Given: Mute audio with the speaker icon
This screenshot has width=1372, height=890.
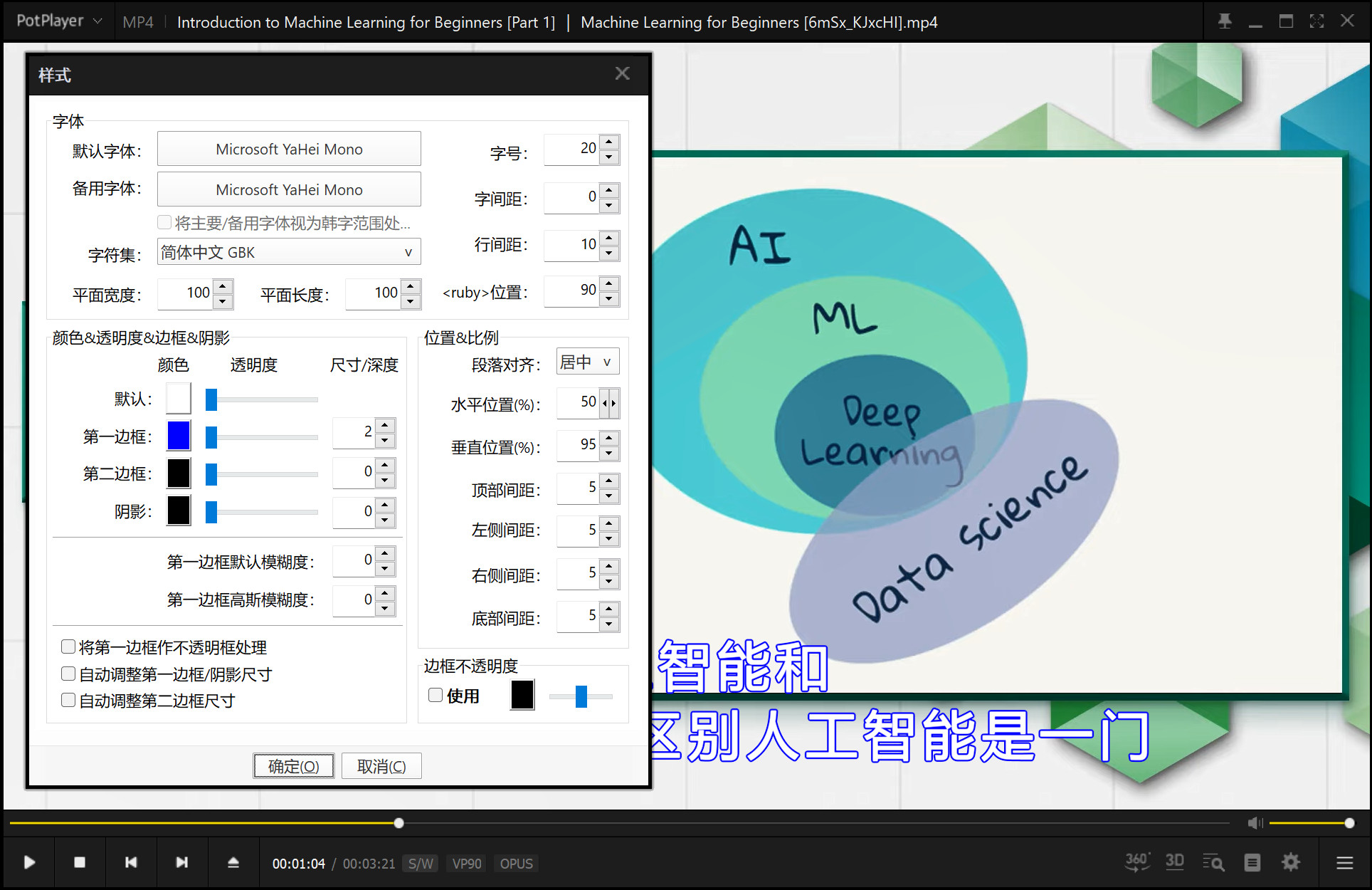Looking at the screenshot, I should [1255, 823].
